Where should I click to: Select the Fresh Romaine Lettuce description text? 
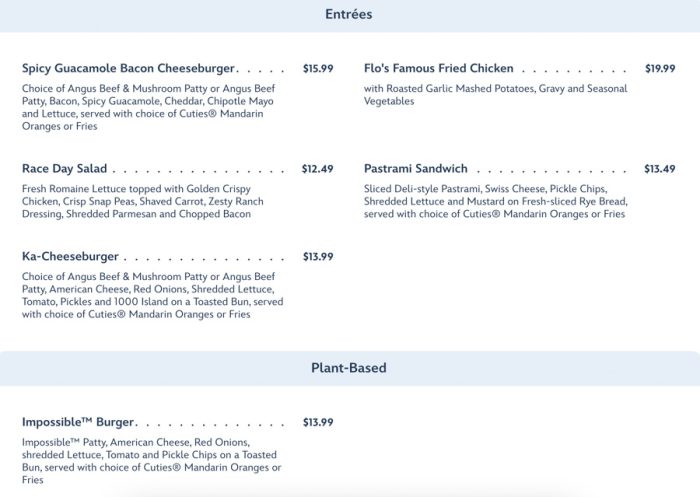143,201
